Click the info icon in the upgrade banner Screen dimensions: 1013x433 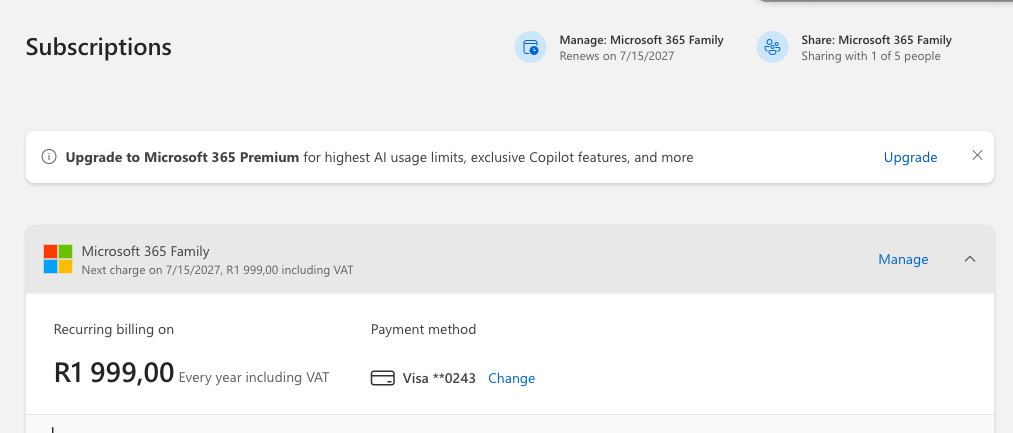pos(48,157)
